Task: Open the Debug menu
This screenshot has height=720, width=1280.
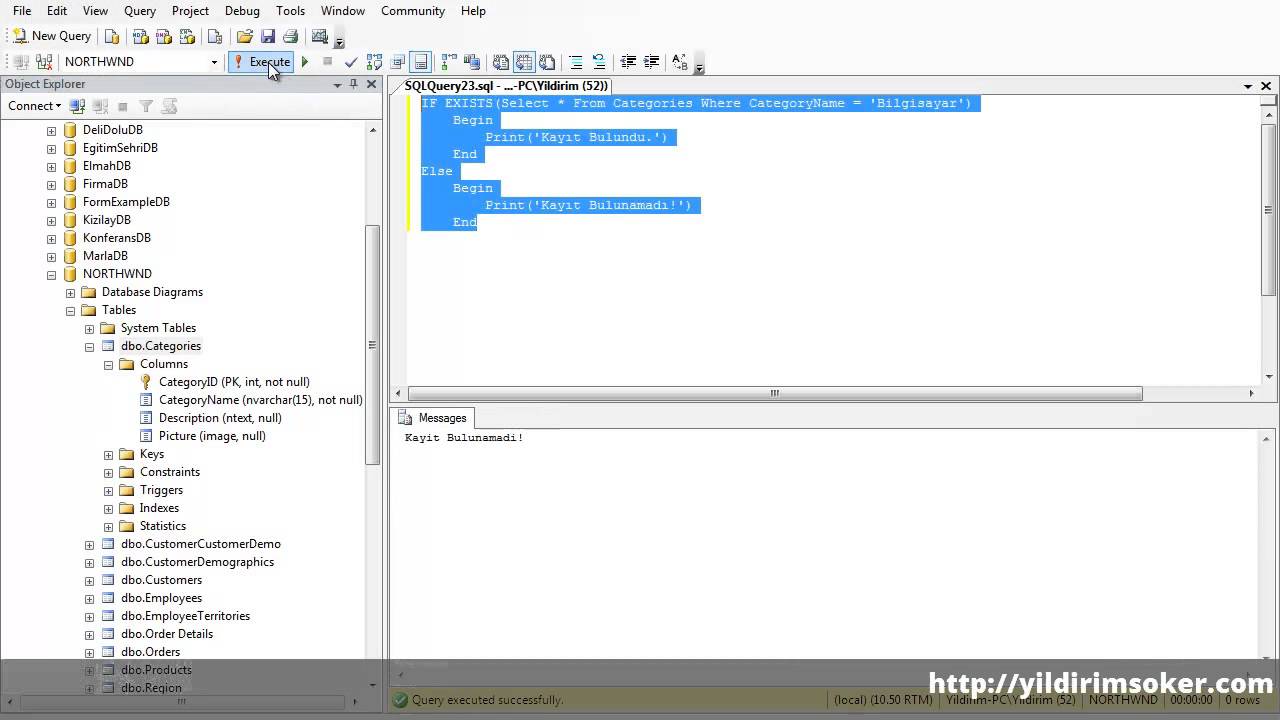Action: [x=242, y=10]
